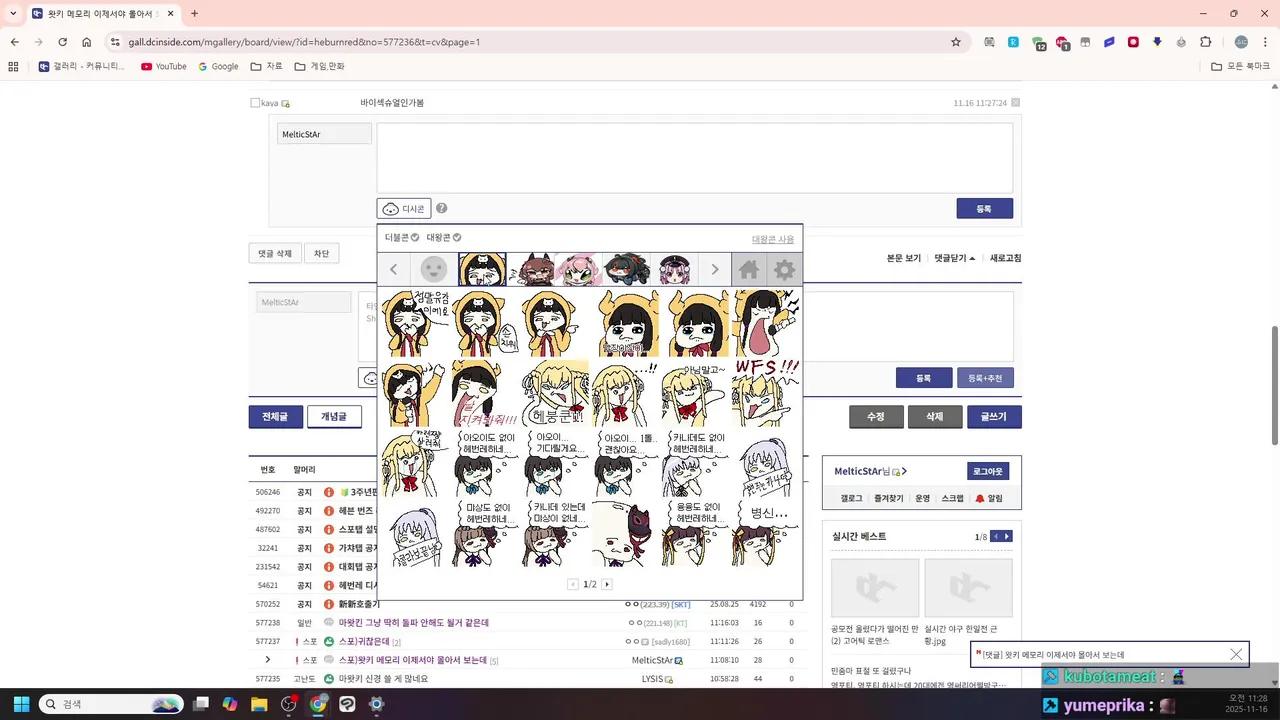Close the 댓글 notification popup

(x=1236, y=654)
